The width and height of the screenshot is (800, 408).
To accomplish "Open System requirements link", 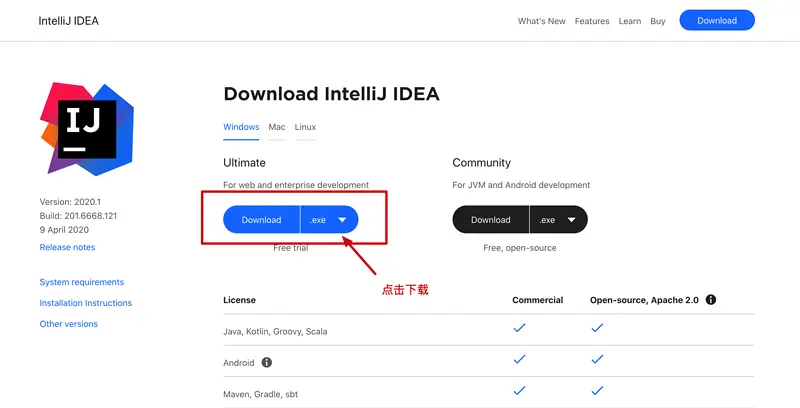I will [x=82, y=282].
